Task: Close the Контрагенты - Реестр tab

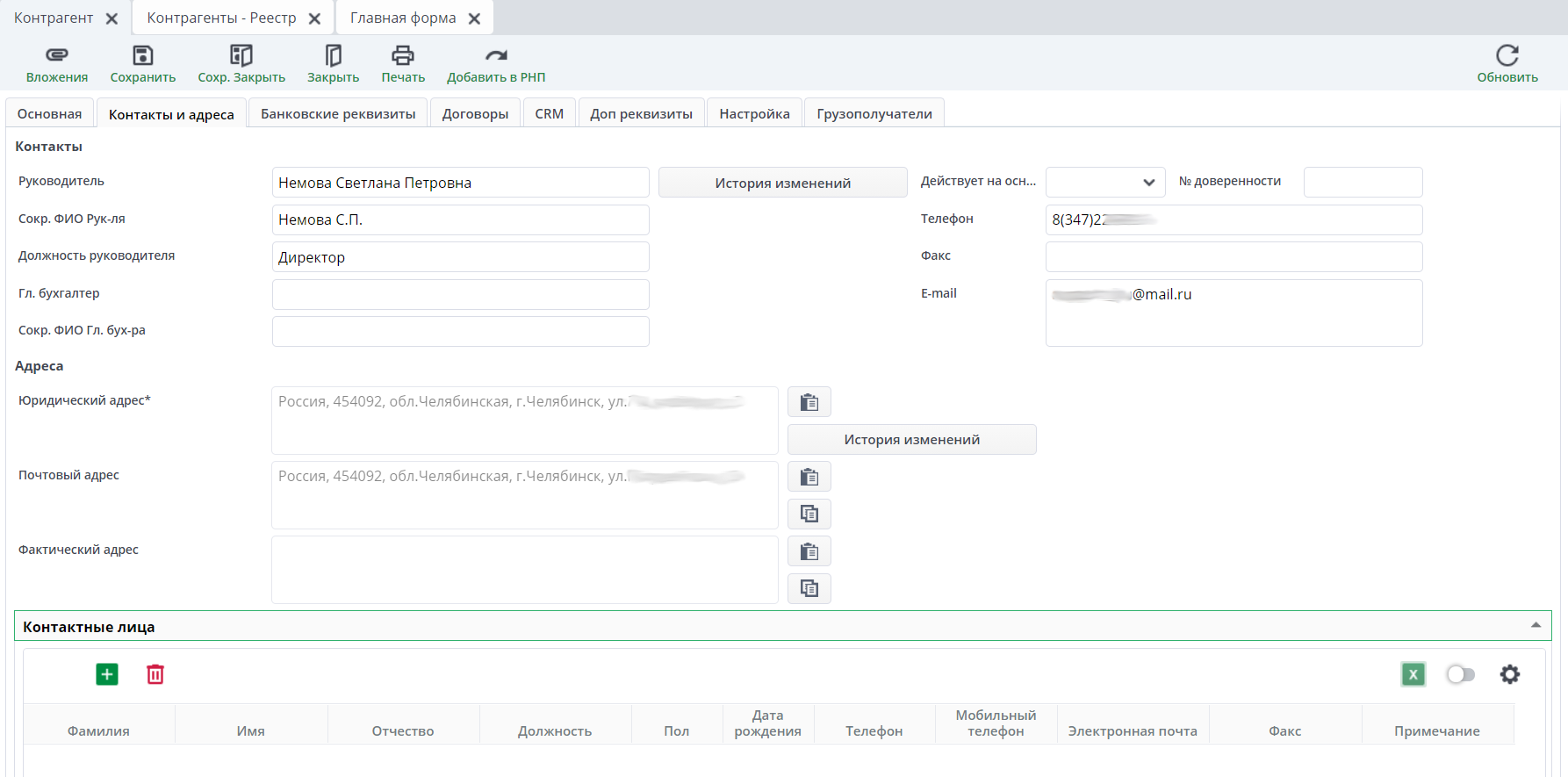Action: point(314,18)
